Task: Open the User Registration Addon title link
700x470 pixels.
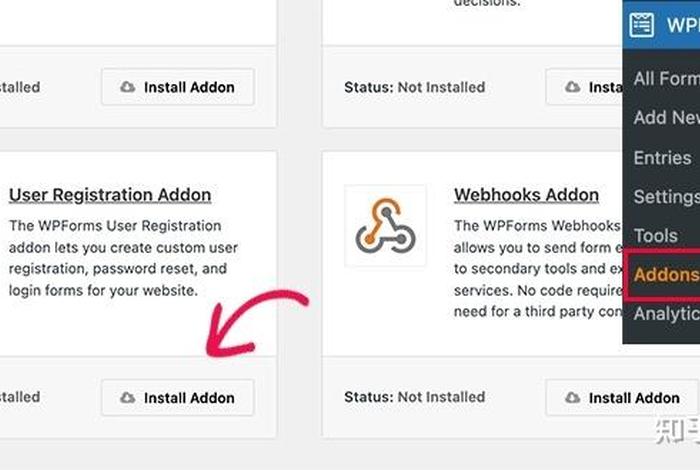Action: 110,195
